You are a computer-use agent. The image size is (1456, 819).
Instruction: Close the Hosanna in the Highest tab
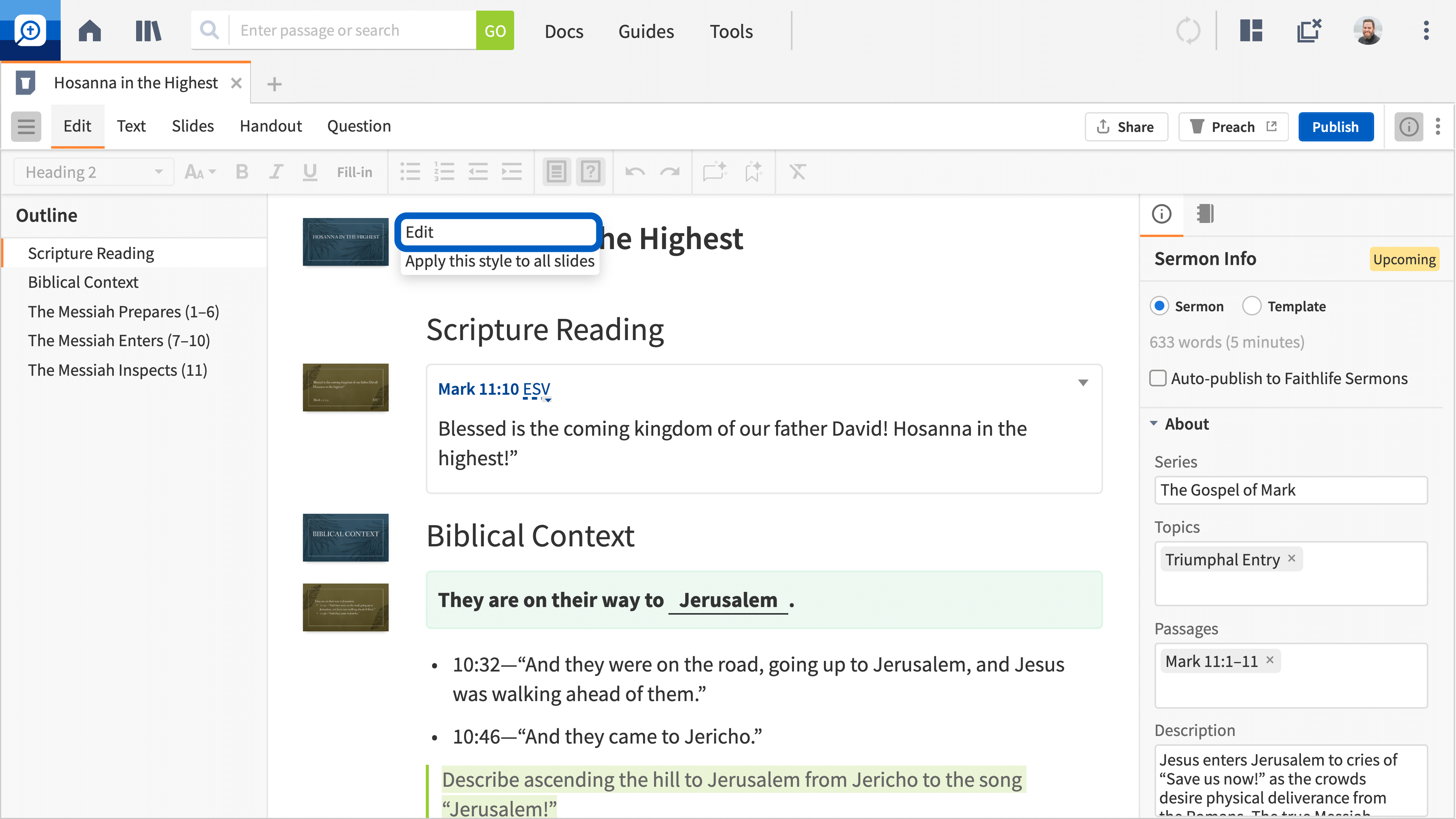point(236,83)
